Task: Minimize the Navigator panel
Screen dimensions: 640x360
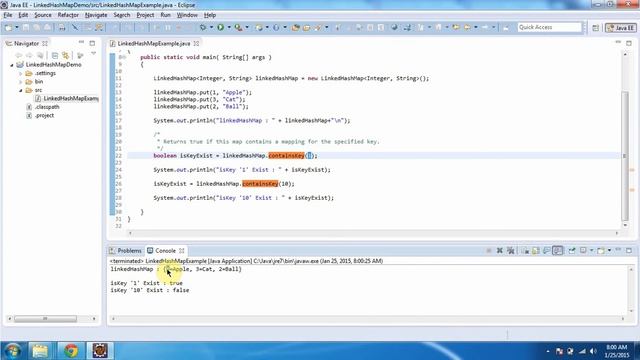Action: click(x=81, y=42)
